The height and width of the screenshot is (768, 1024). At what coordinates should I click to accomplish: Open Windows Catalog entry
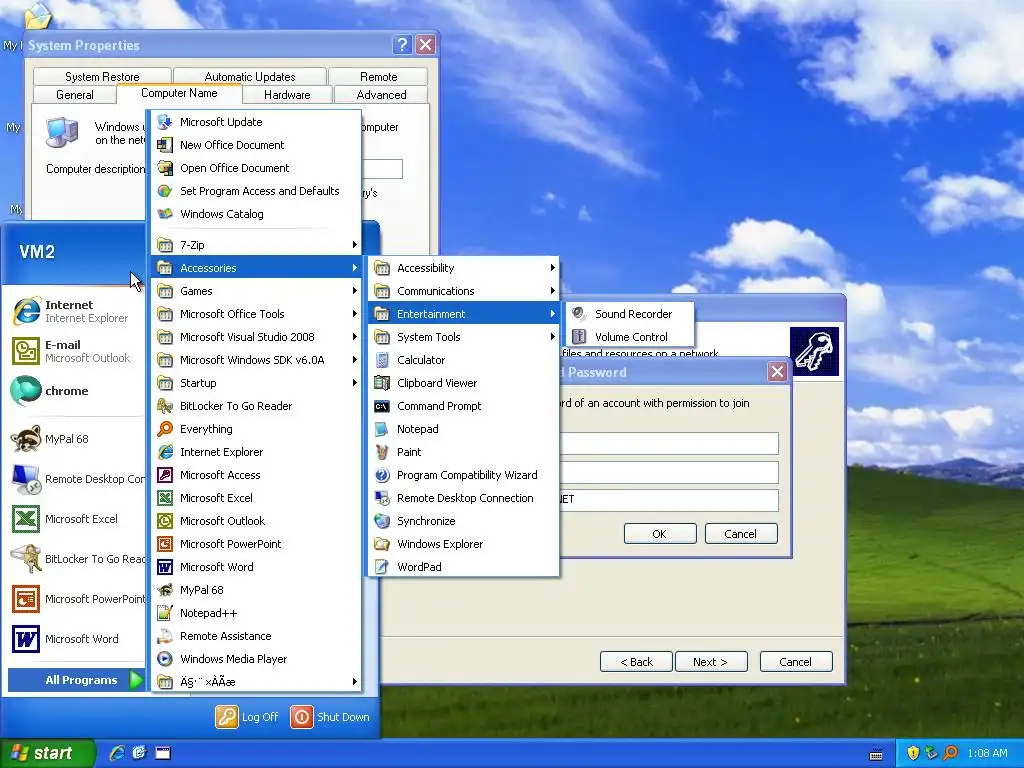(x=256, y=214)
